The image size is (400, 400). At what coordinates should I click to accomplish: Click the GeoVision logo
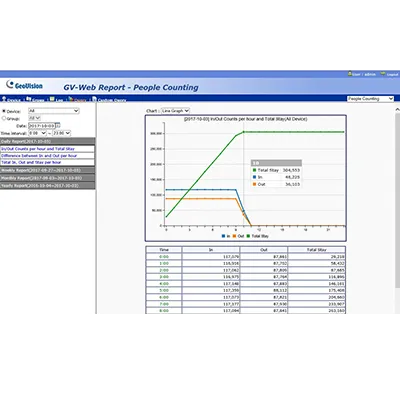tap(24, 85)
